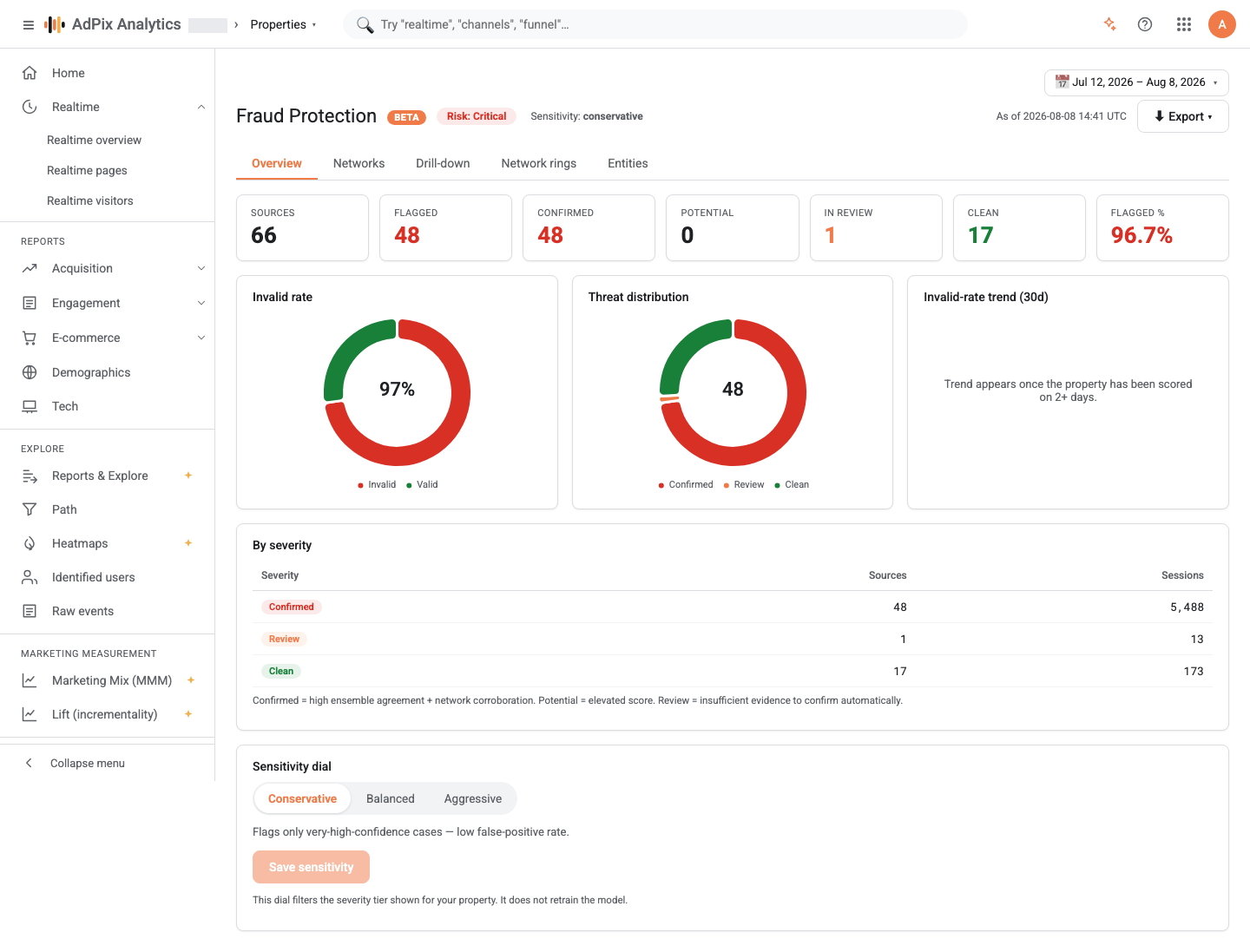Click the E-commerce cart icon
The image size is (1250, 952).
30,338
